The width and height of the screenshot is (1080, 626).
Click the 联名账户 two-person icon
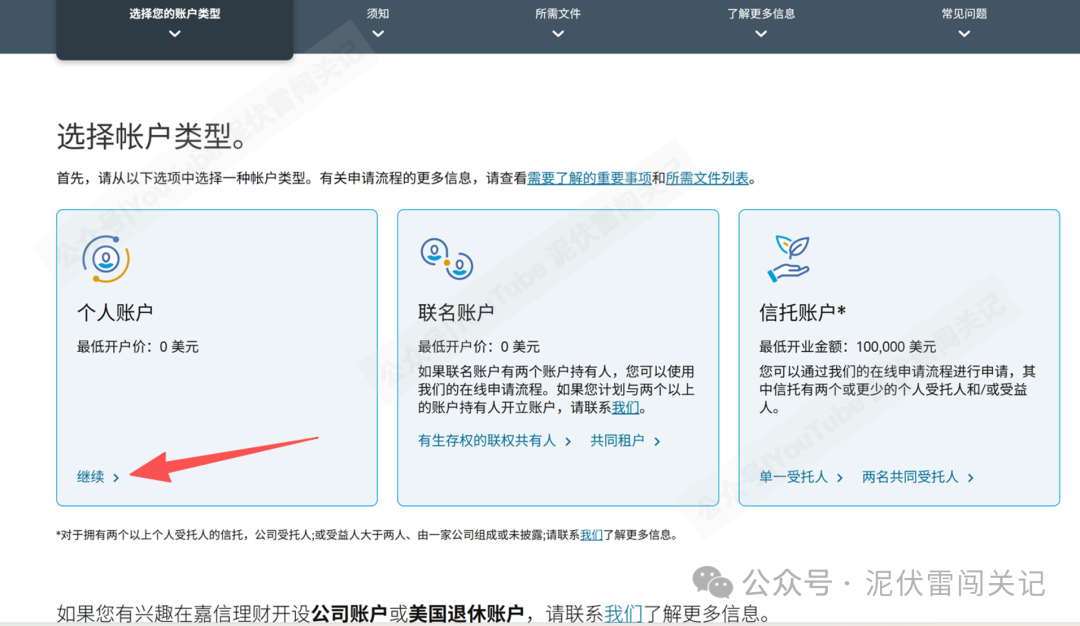click(446, 259)
